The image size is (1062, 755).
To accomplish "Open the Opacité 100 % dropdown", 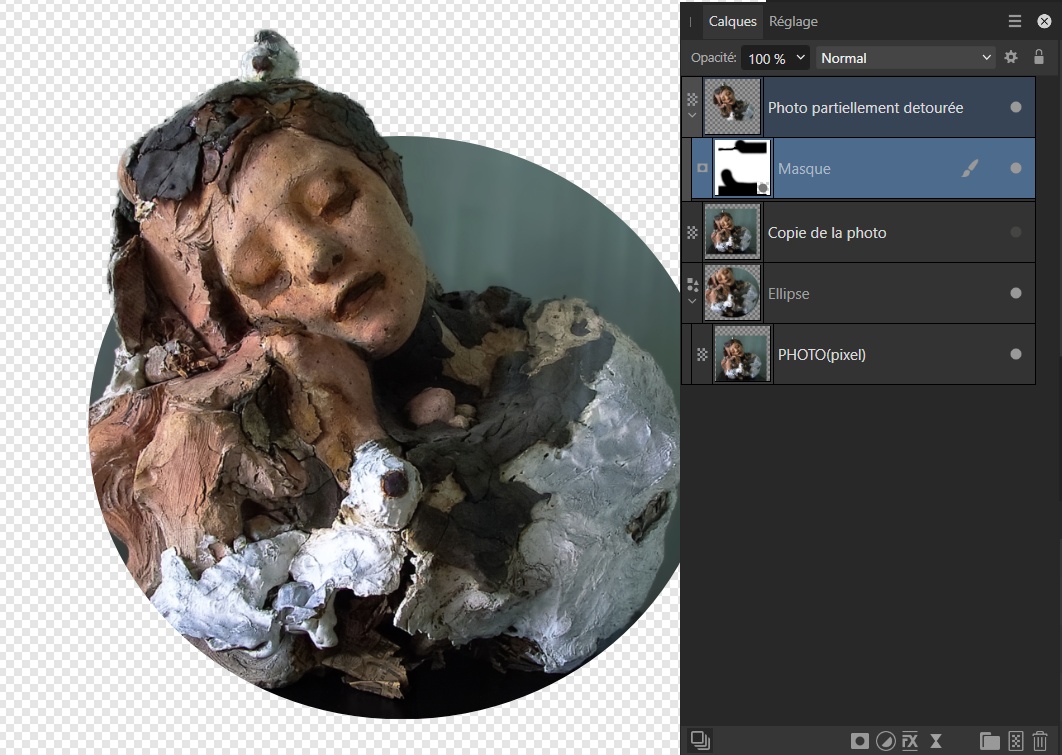I will tap(775, 58).
